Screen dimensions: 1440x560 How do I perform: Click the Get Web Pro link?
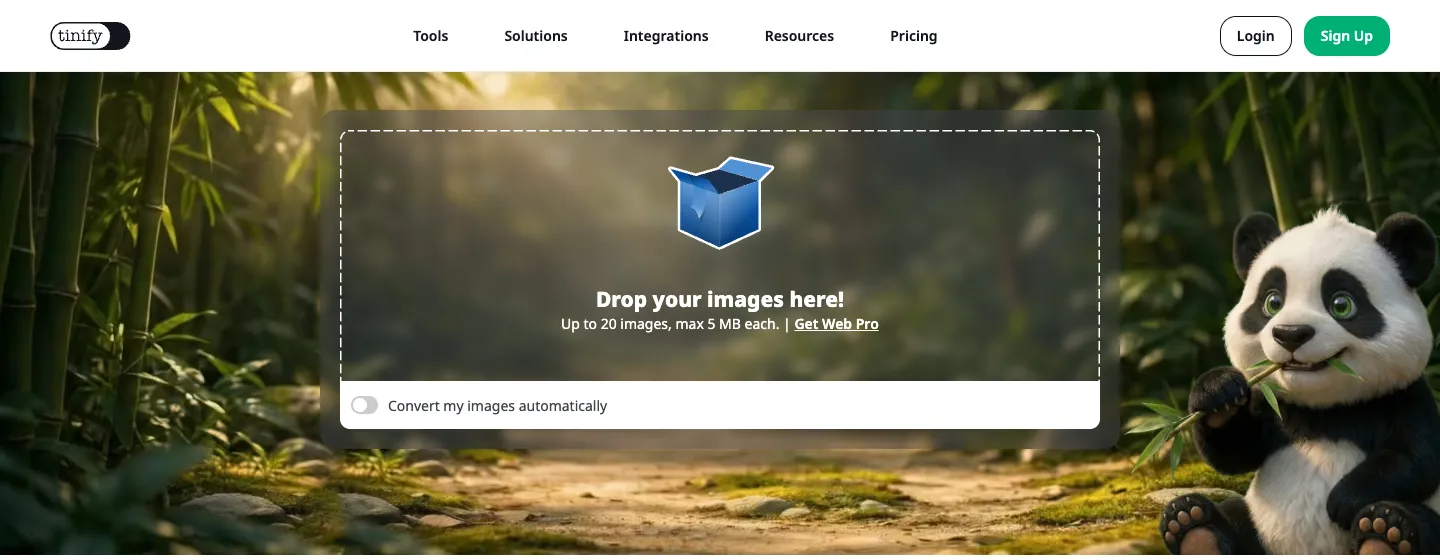tap(836, 324)
